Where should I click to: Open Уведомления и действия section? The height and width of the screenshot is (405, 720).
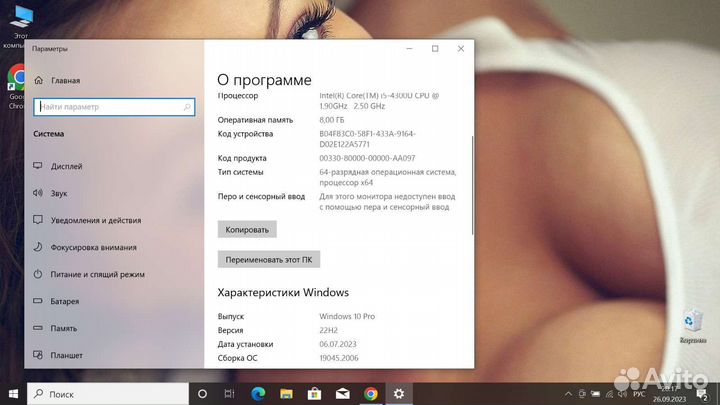pyautogui.click(x=87, y=220)
